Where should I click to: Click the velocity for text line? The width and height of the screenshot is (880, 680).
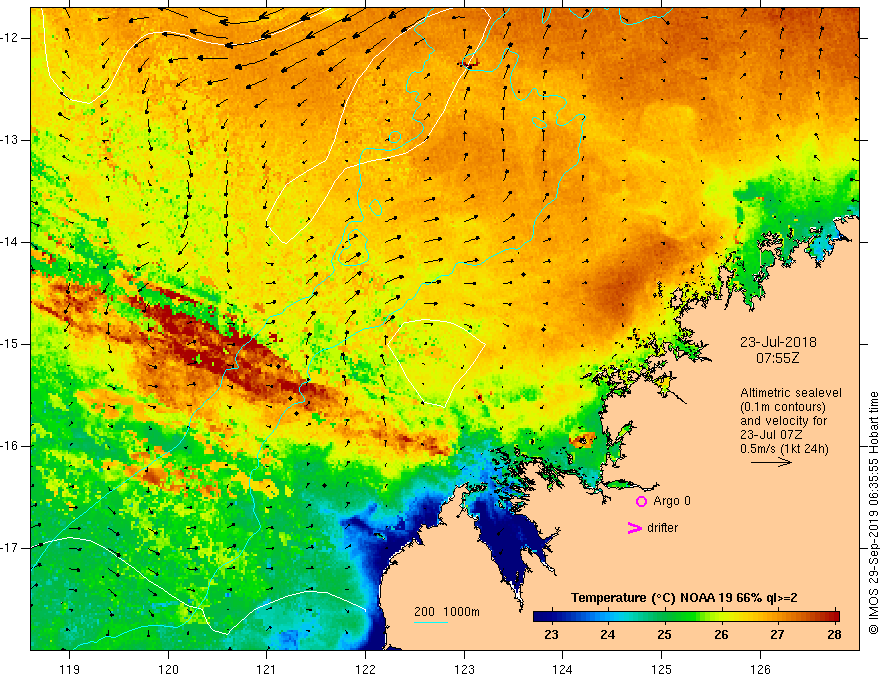[784, 421]
